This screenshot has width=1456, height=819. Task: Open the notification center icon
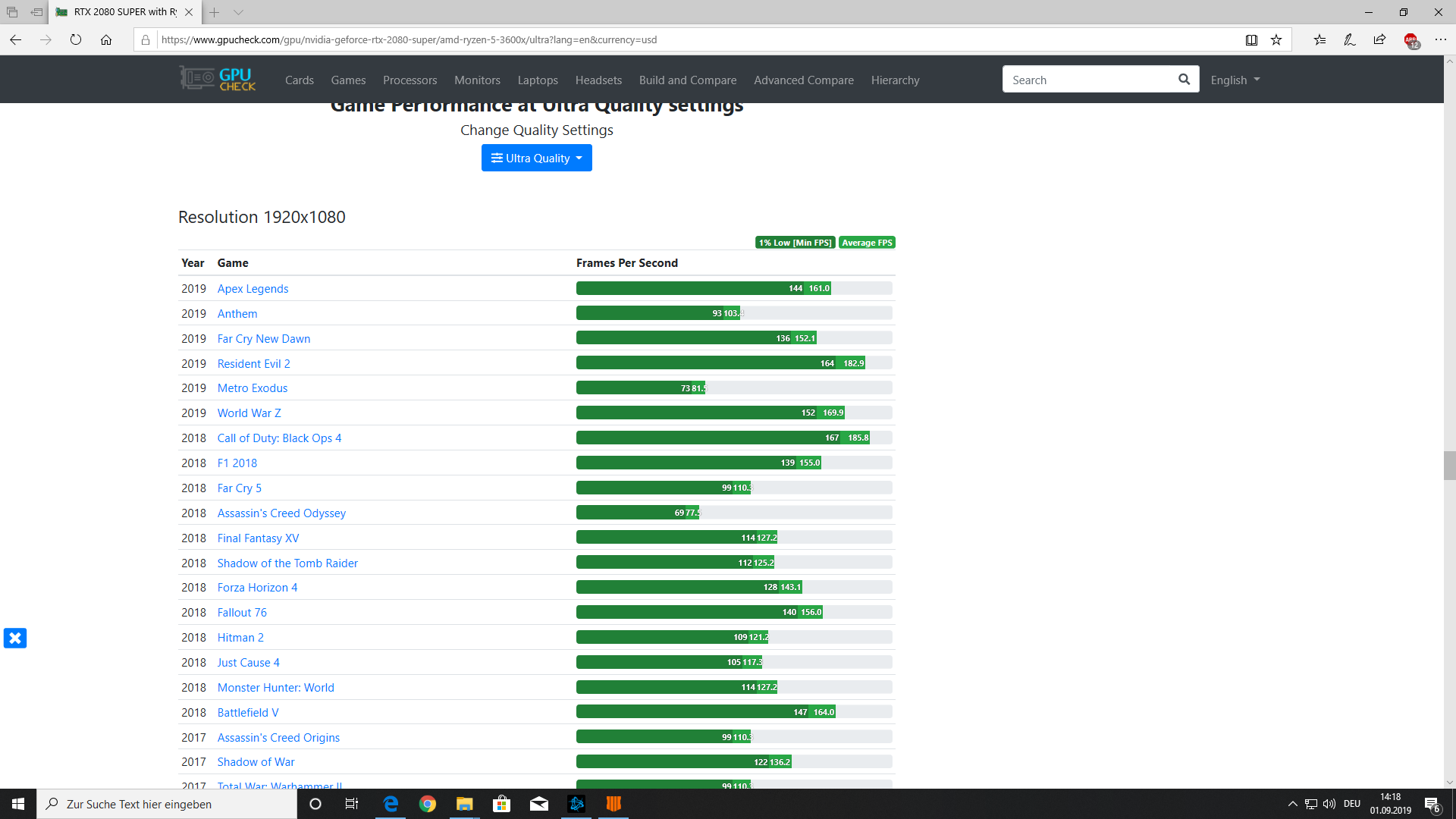click(1432, 804)
